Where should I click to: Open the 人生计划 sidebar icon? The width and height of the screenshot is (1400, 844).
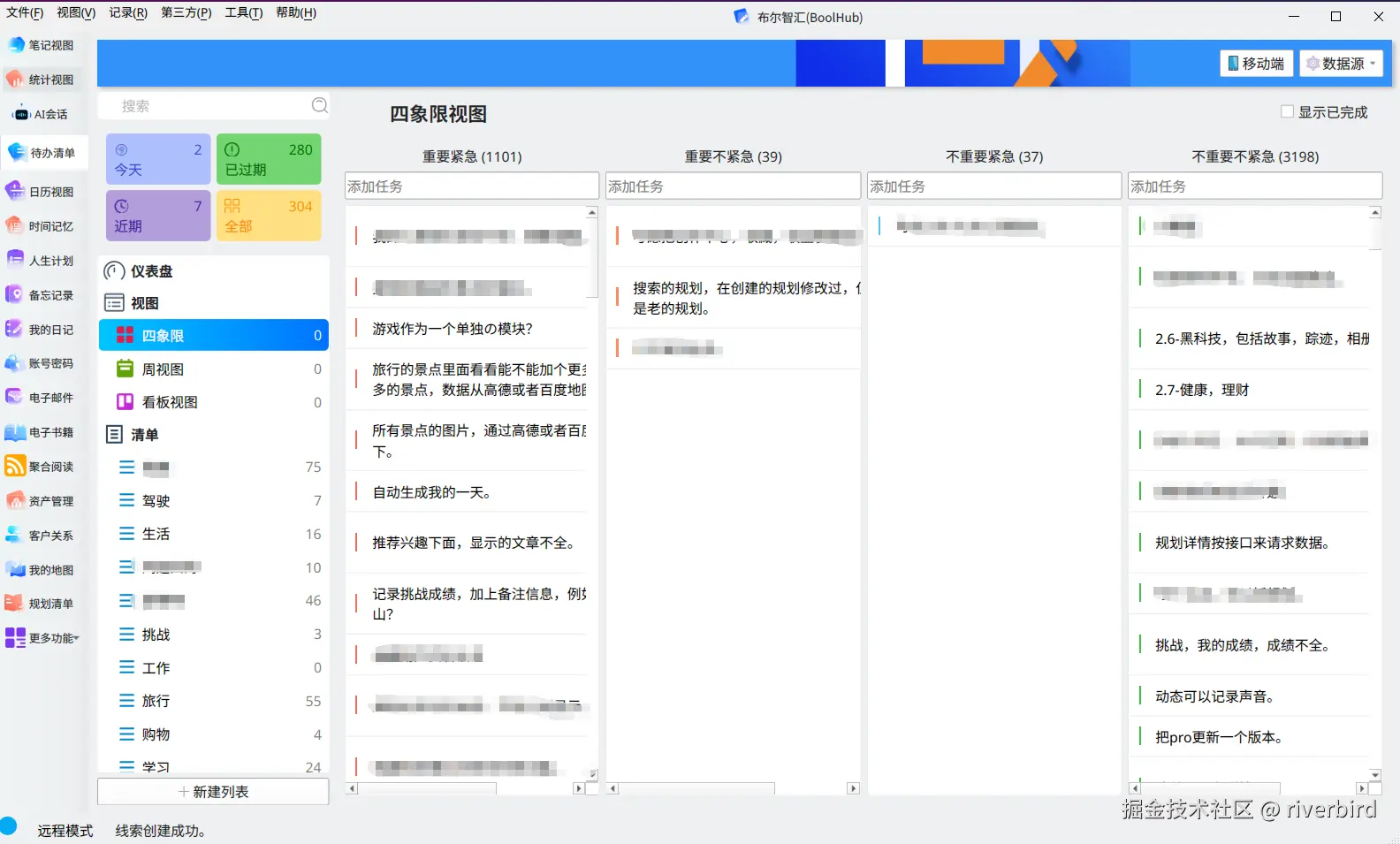(x=16, y=261)
